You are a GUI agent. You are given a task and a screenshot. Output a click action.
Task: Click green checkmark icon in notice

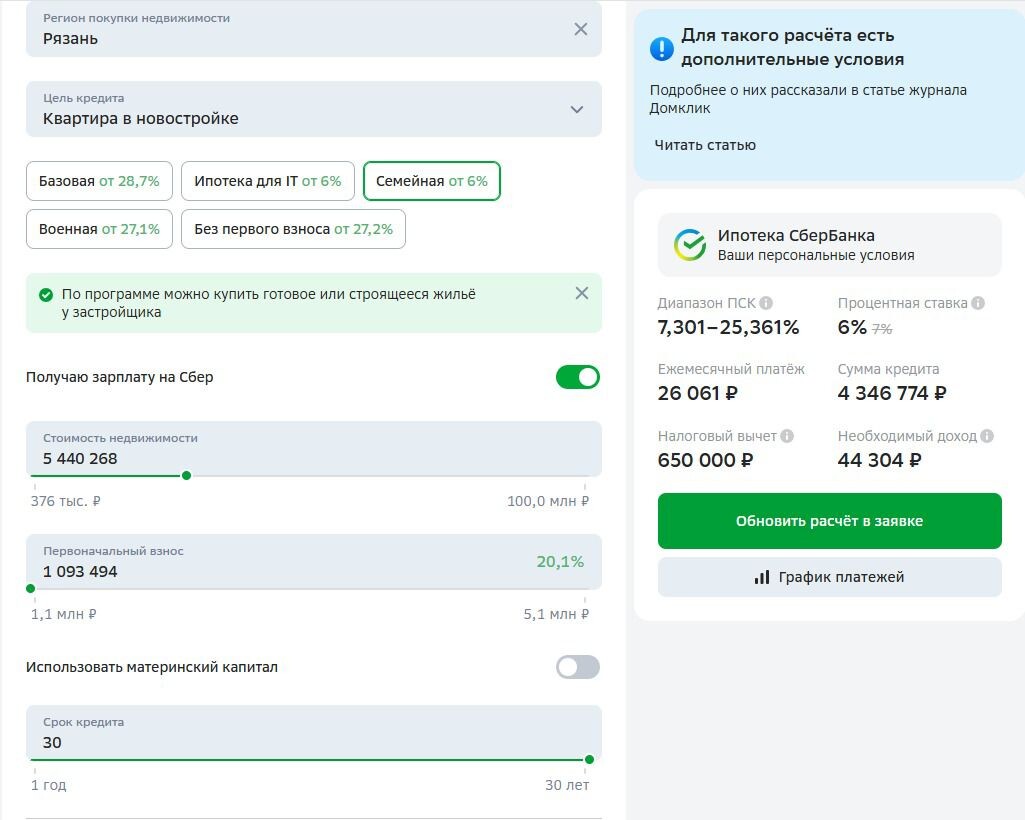(x=46, y=295)
